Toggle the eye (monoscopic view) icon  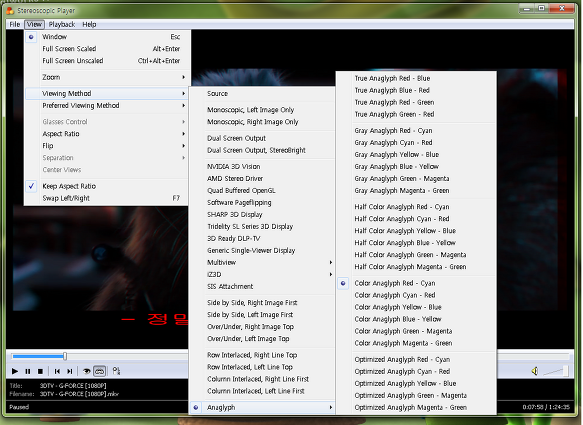(x=86, y=371)
